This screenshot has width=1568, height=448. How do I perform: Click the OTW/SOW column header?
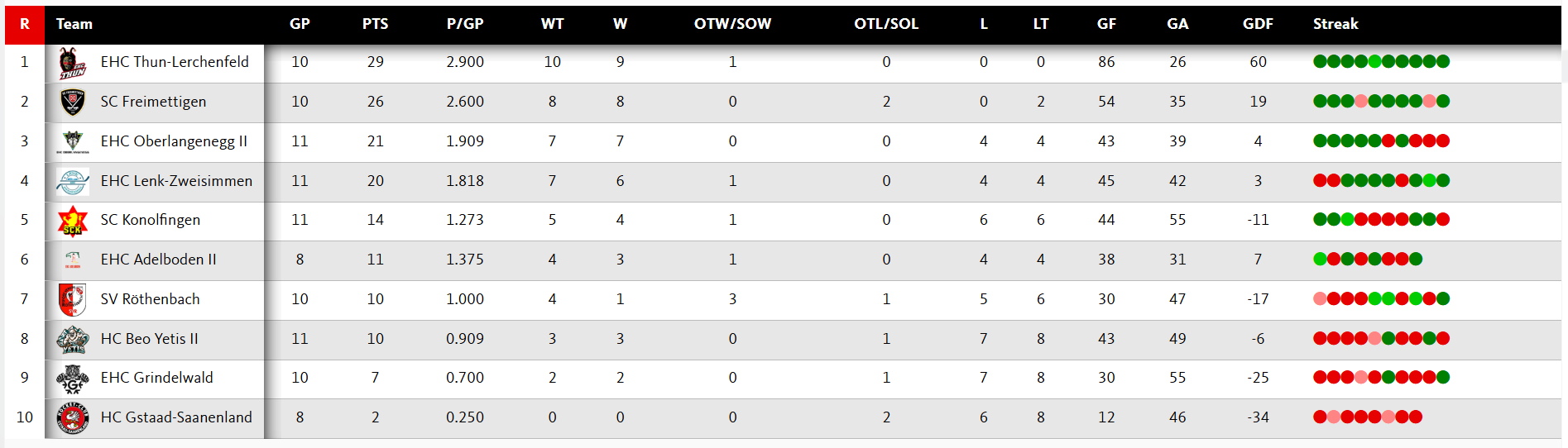(732, 24)
